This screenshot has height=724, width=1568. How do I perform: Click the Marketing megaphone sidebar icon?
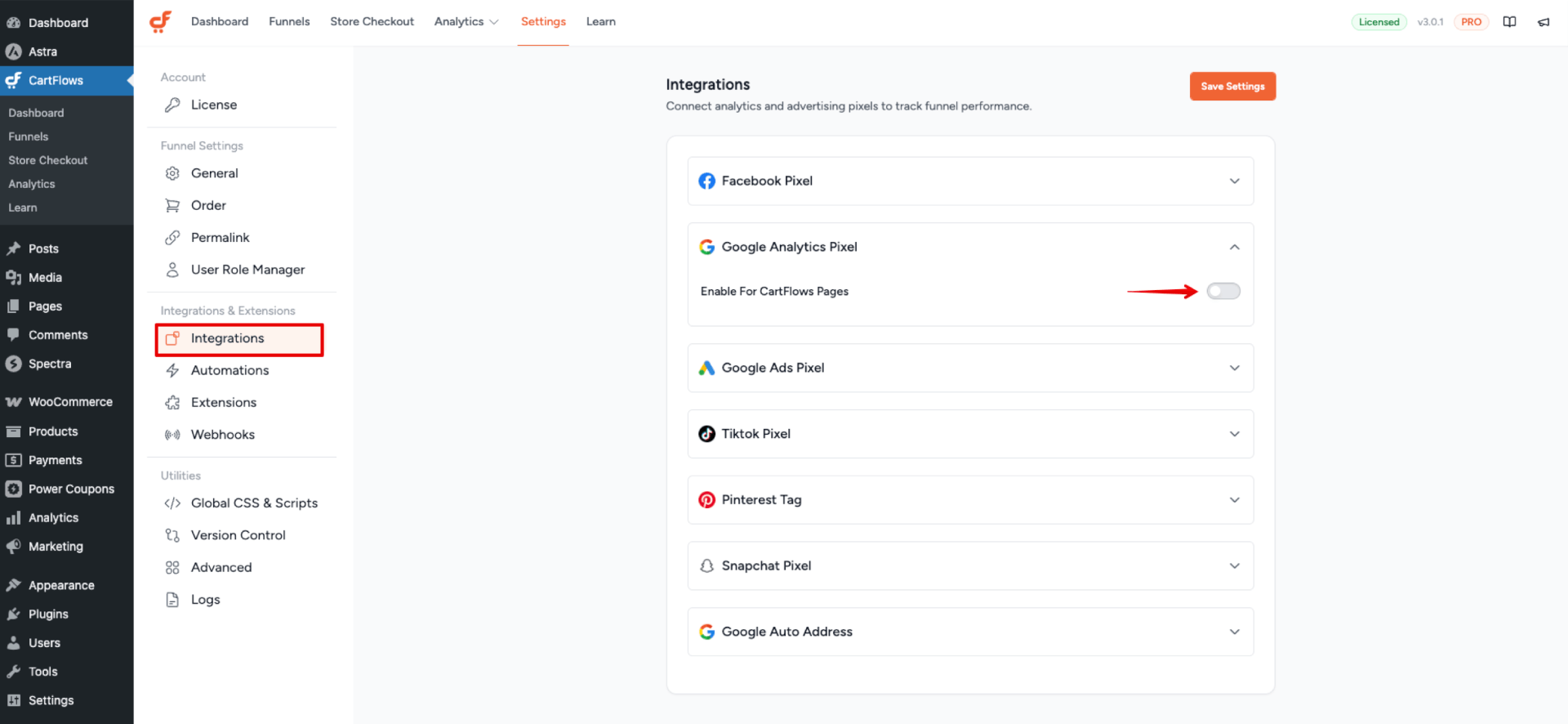click(x=13, y=547)
